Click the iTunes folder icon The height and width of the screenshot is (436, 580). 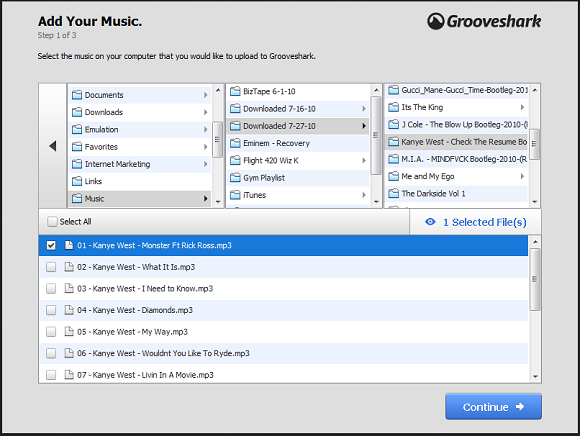[x=235, y=195]
